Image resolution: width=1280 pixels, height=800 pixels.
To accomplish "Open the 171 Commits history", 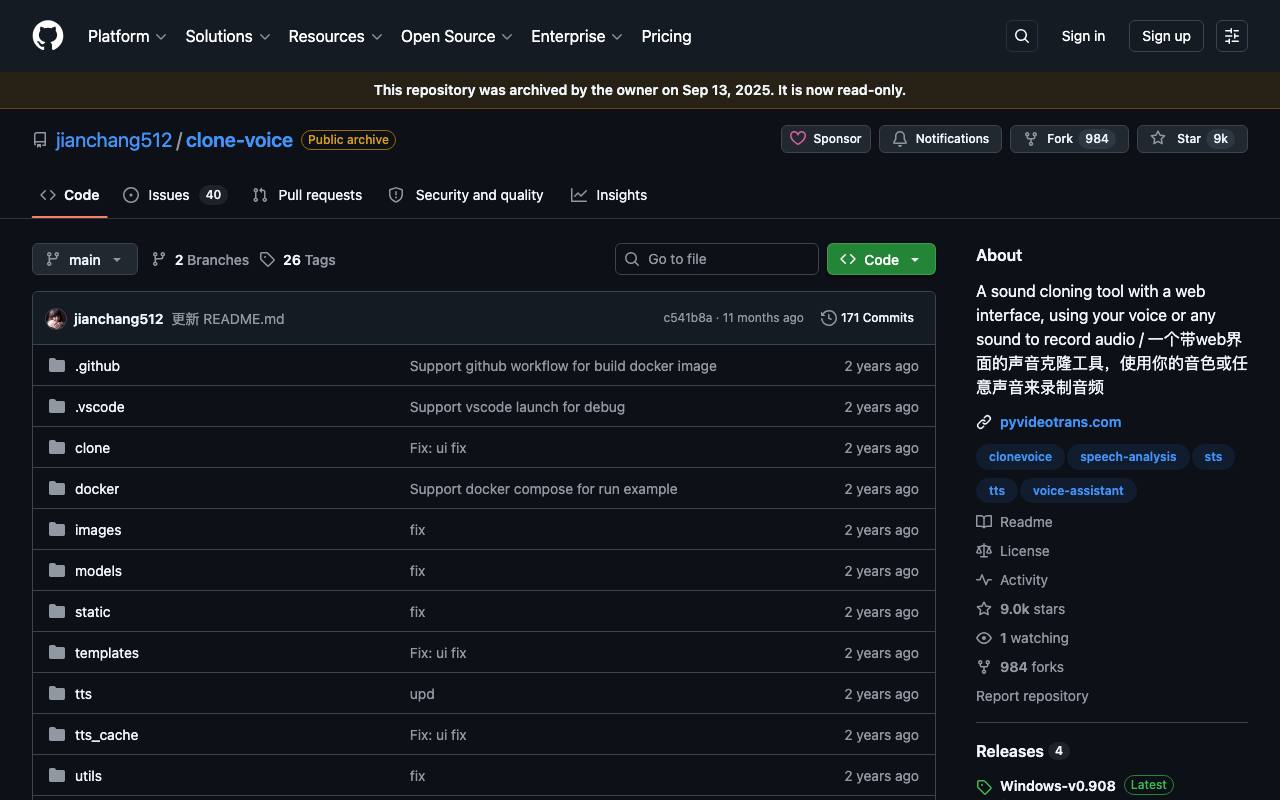I will pyautogui.click(x=867, y=318).
